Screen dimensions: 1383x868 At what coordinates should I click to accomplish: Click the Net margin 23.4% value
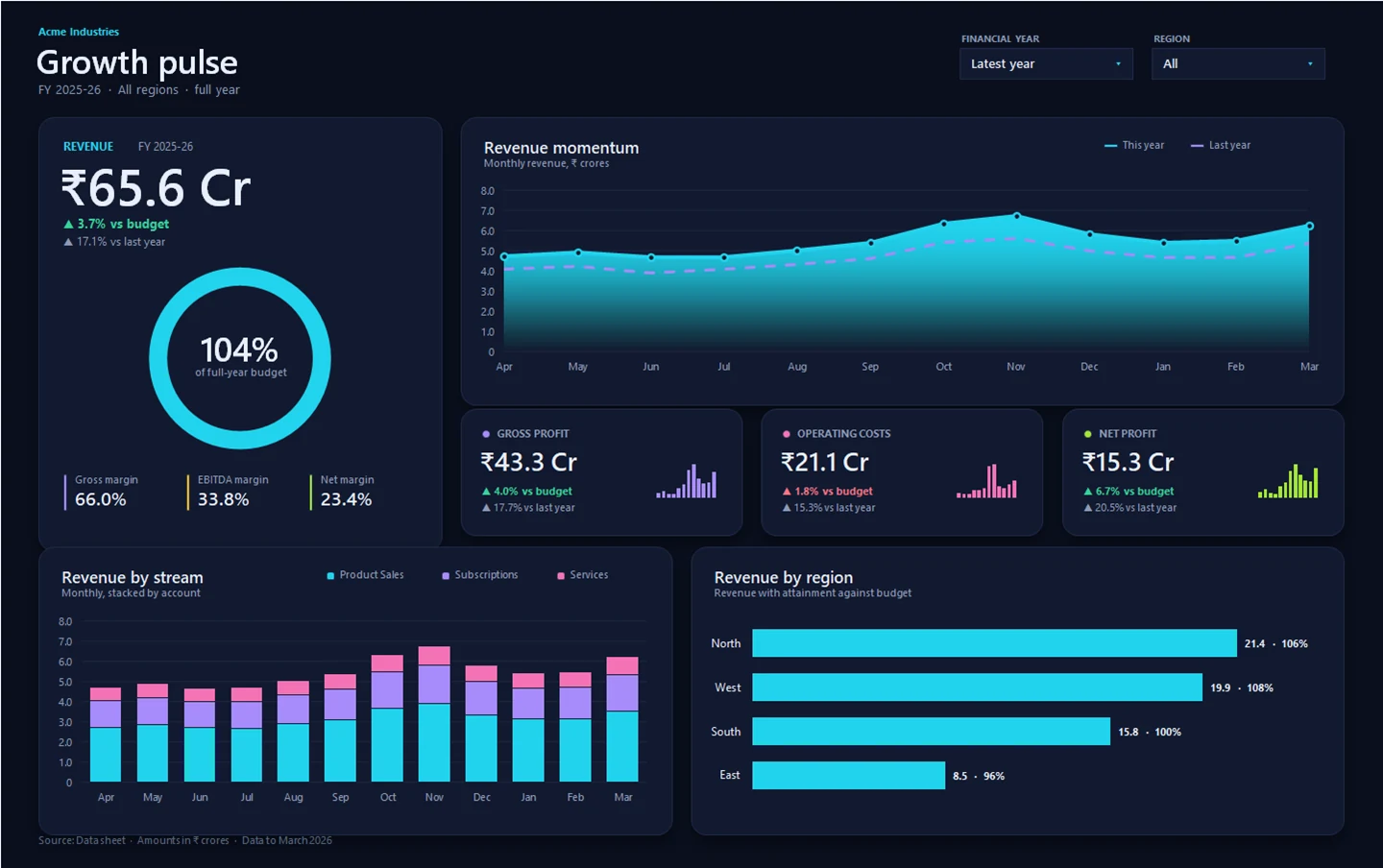coord(347,499)
